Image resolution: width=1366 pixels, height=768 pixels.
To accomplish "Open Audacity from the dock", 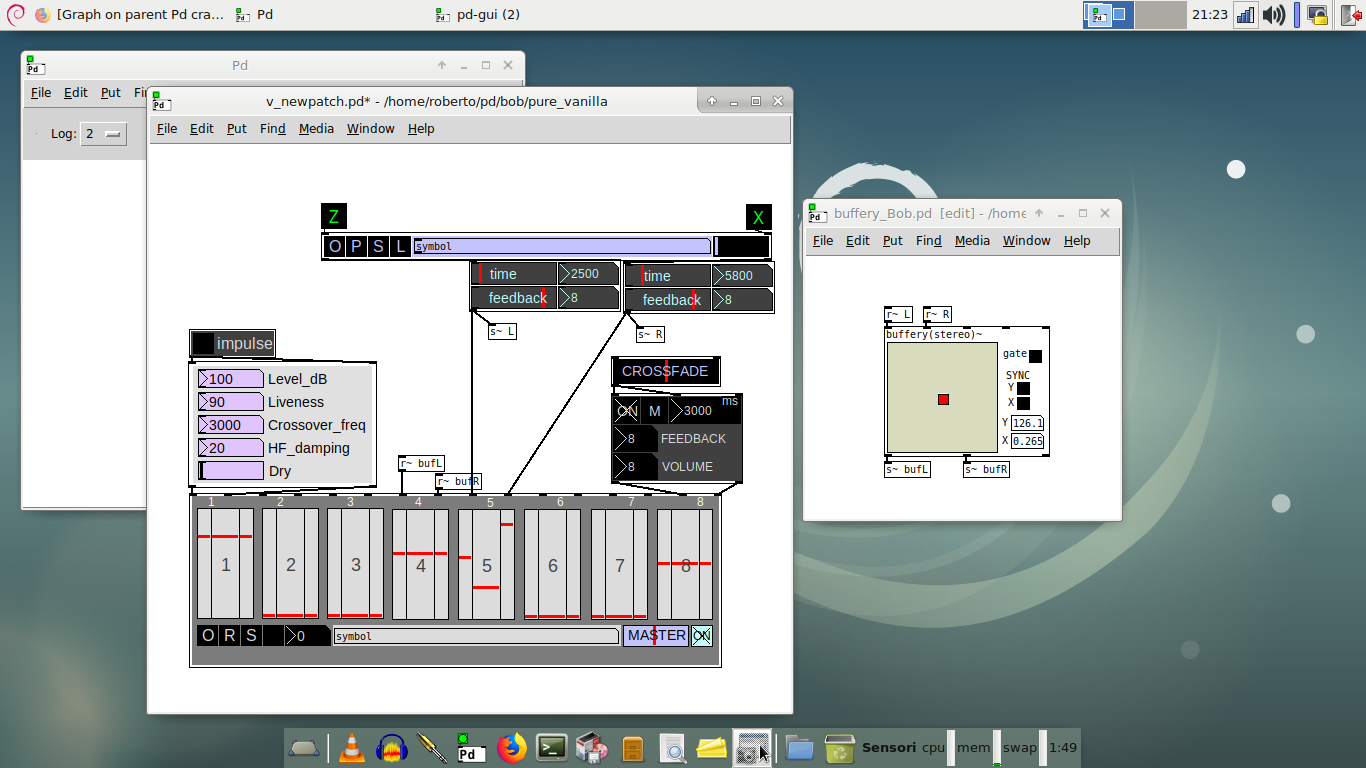I will [x=391, y=748].
